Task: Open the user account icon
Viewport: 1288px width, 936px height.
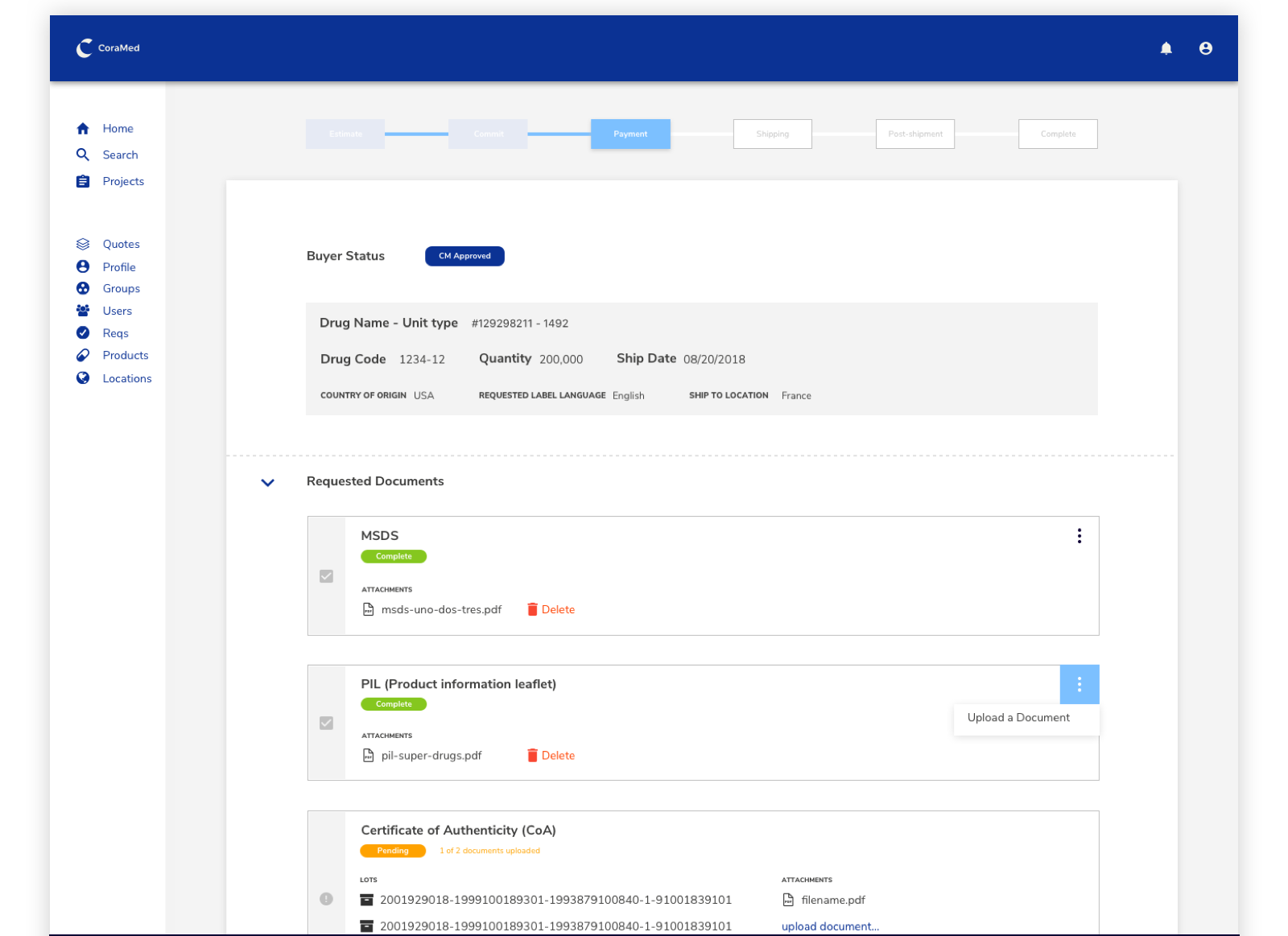Action: [1205, 48]
